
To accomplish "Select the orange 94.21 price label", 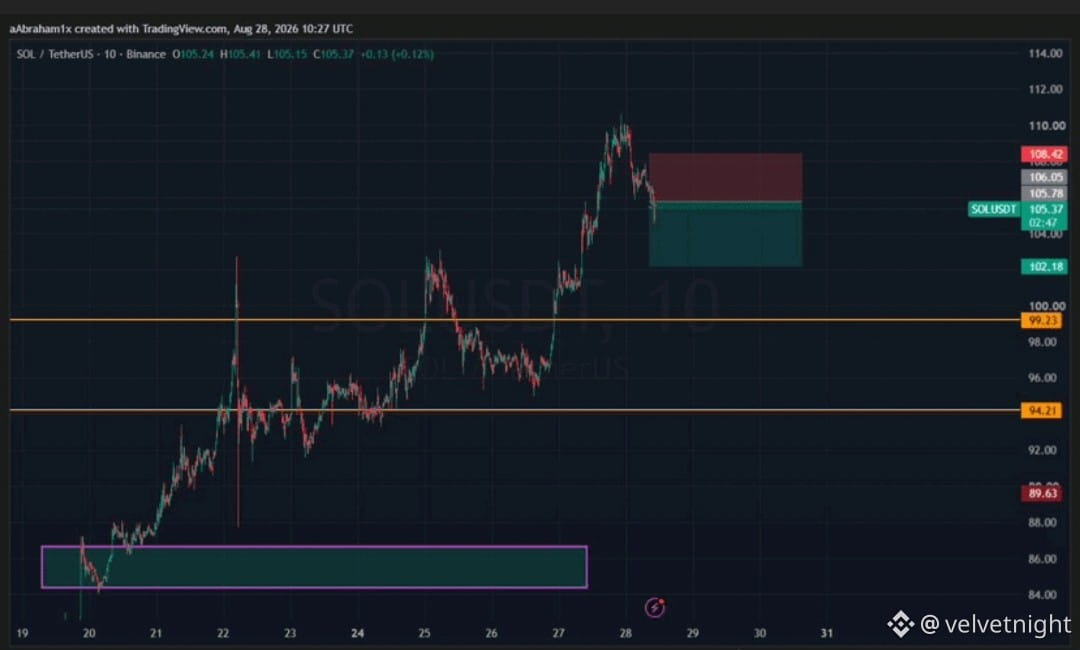I will tap(1041, 410).
